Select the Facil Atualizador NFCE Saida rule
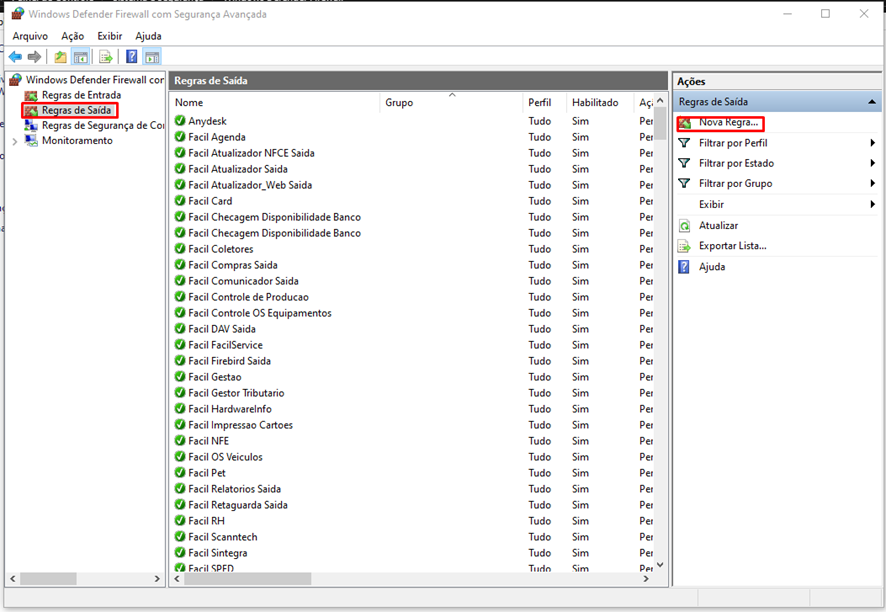Viewport: 886px width, 612px height. (251, 153)
